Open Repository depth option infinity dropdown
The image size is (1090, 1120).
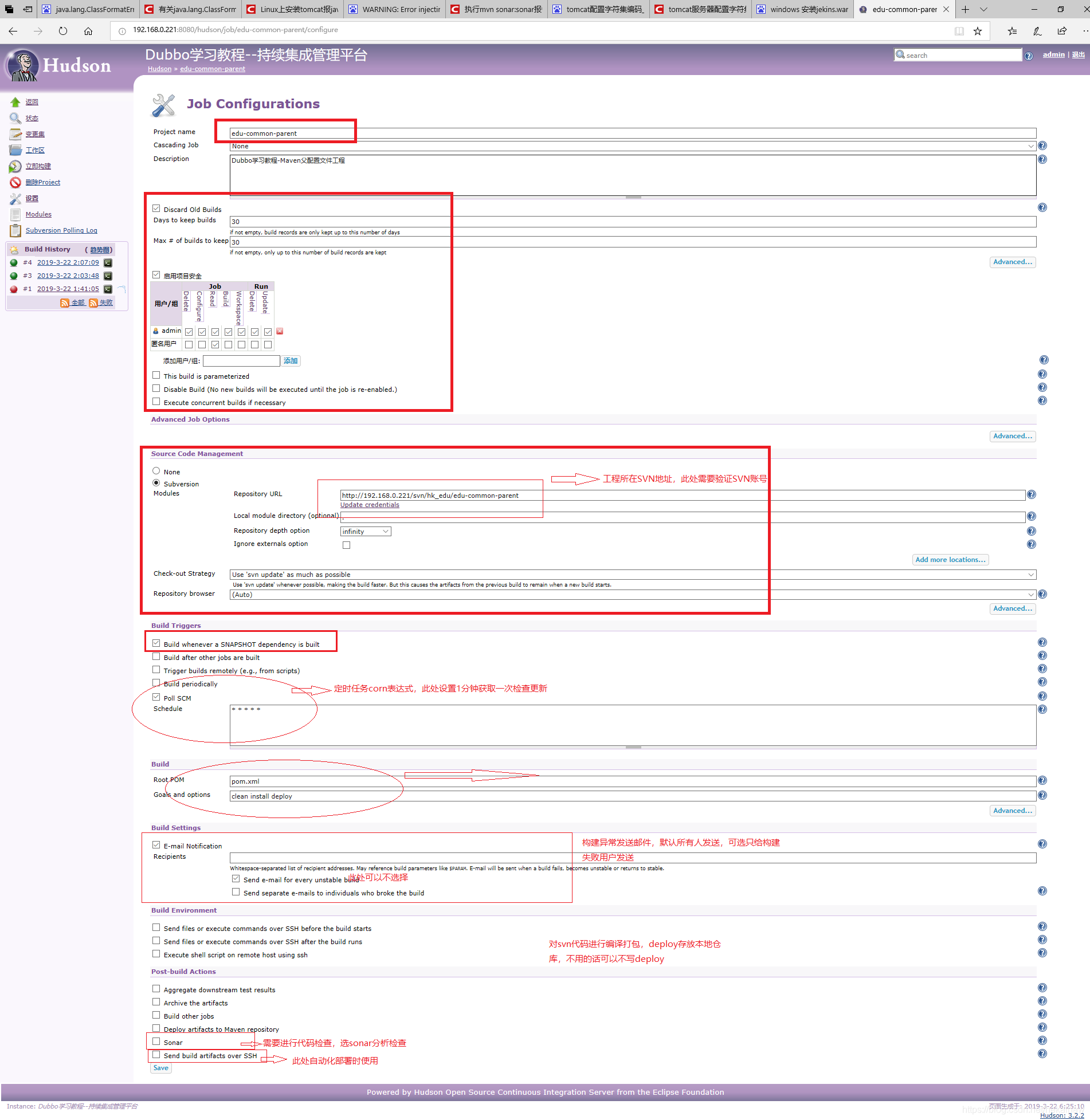click(366, 531)
